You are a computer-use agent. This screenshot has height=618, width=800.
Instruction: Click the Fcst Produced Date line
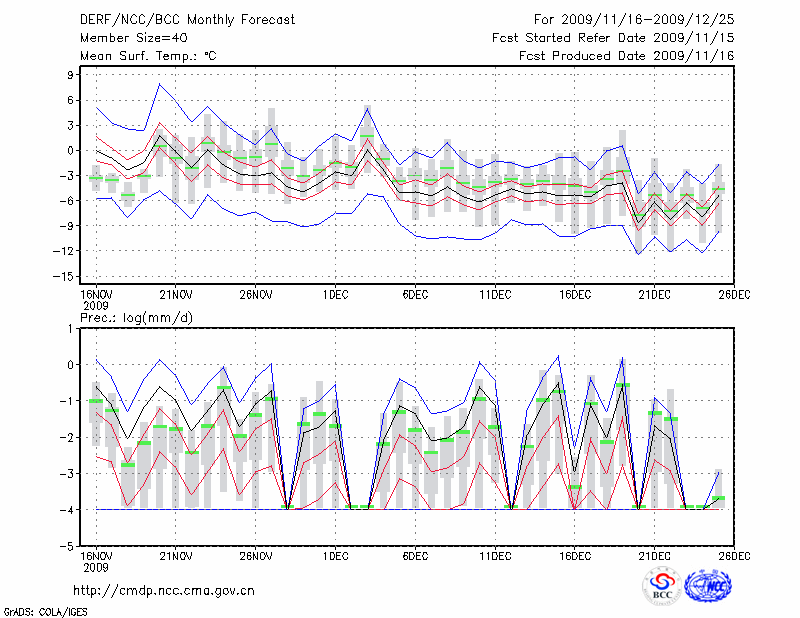626,56
